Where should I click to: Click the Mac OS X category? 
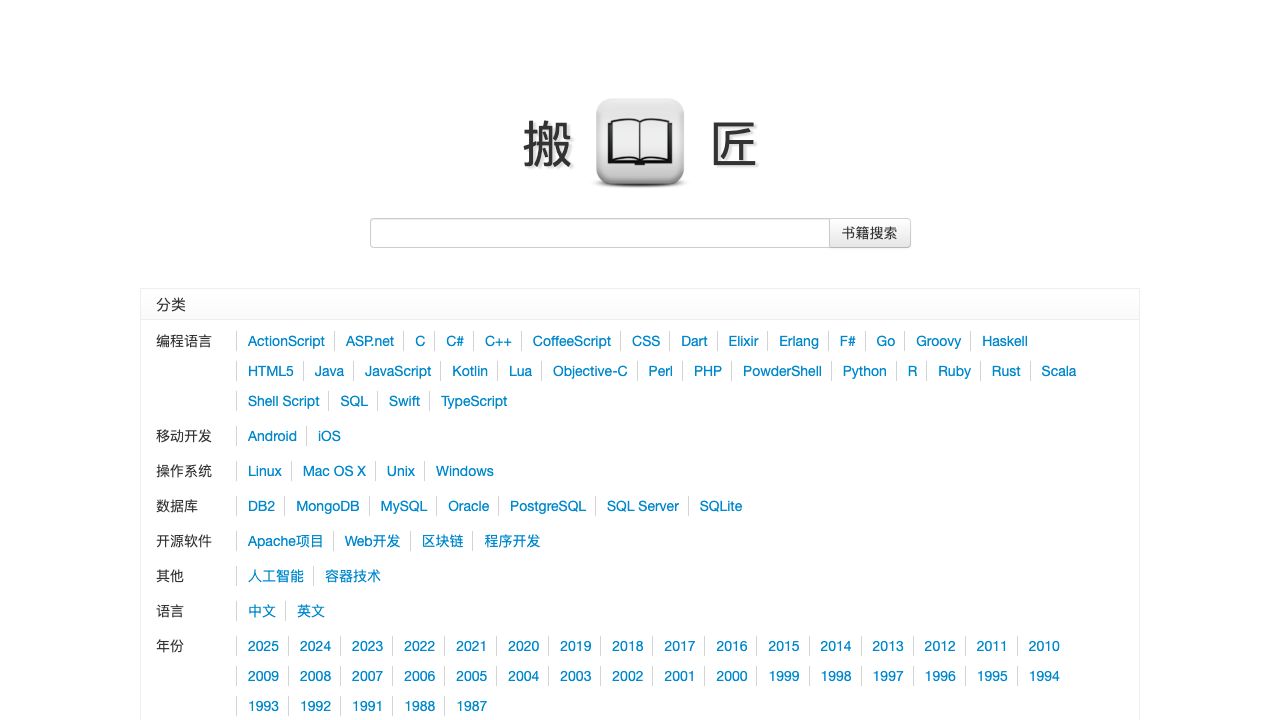[334, 471]
